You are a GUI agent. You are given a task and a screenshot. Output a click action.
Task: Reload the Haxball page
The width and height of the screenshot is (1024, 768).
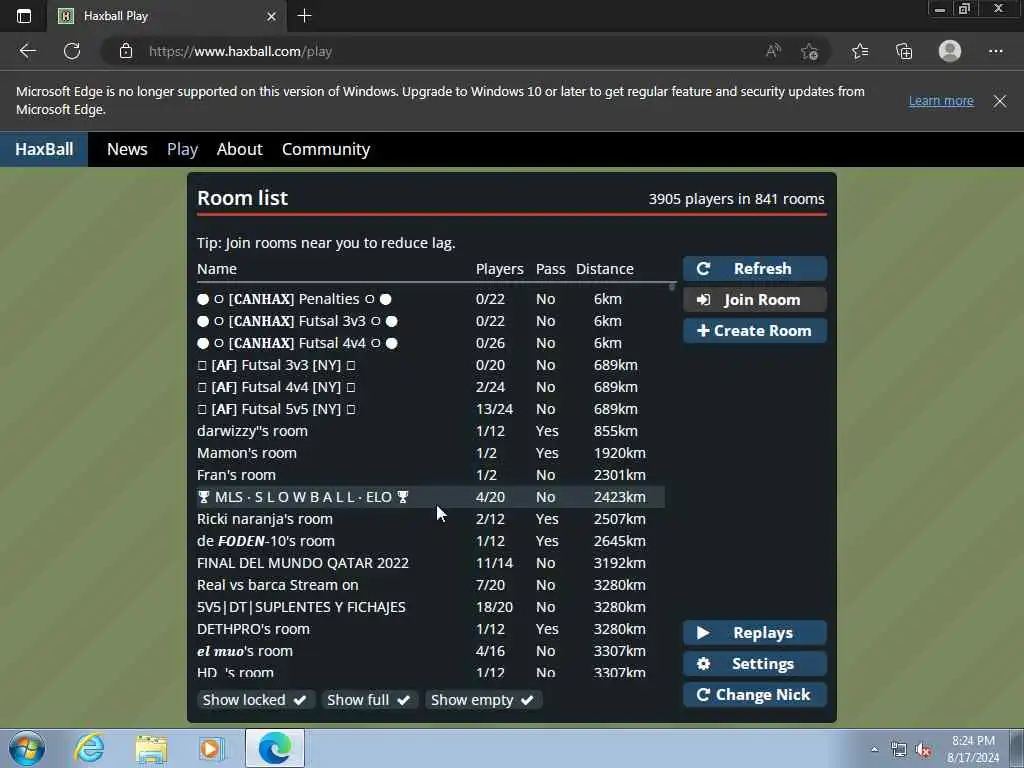[x=72, y=51]
